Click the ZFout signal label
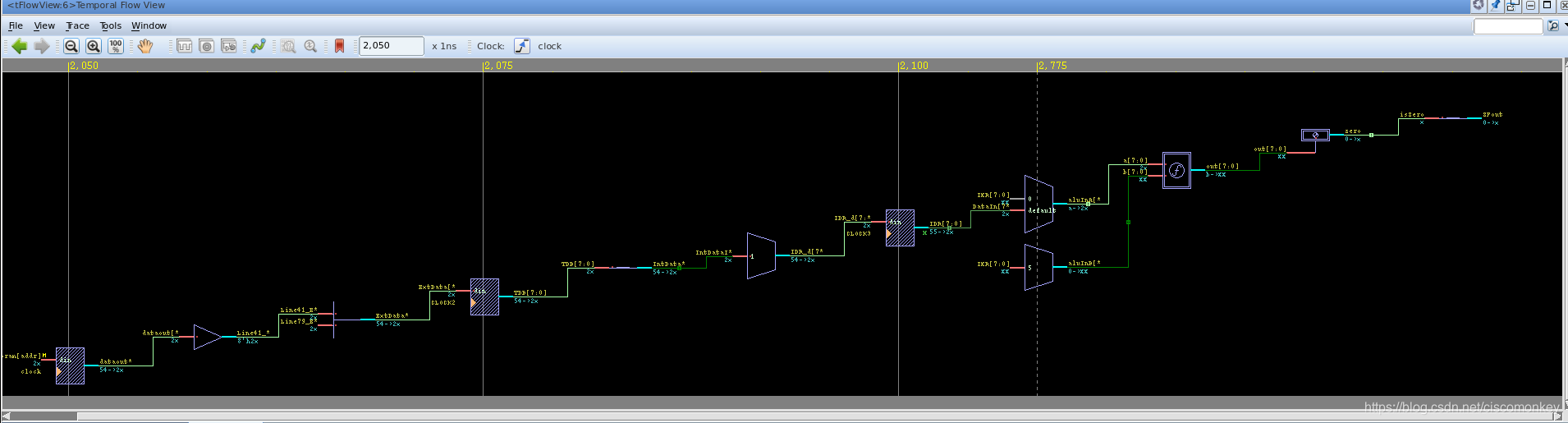1568x423 pixels. 1492,115
